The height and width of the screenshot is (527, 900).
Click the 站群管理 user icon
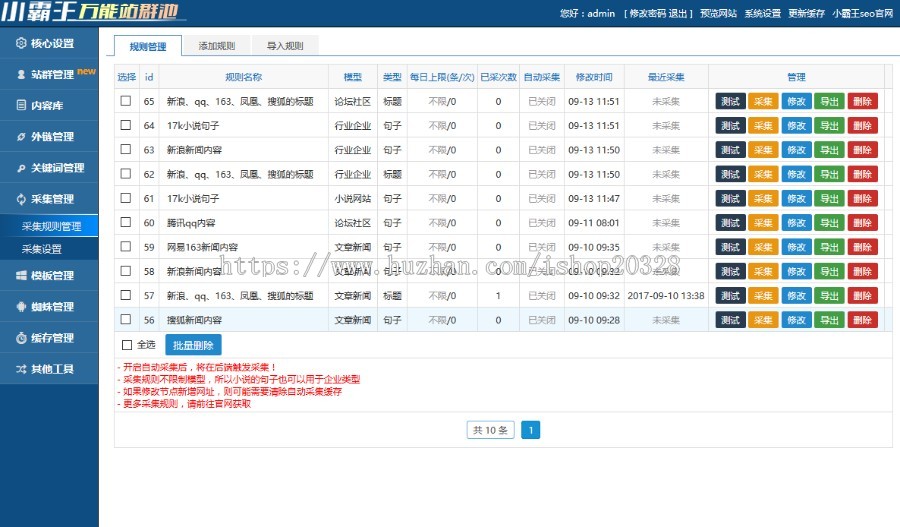pos(21,74)
